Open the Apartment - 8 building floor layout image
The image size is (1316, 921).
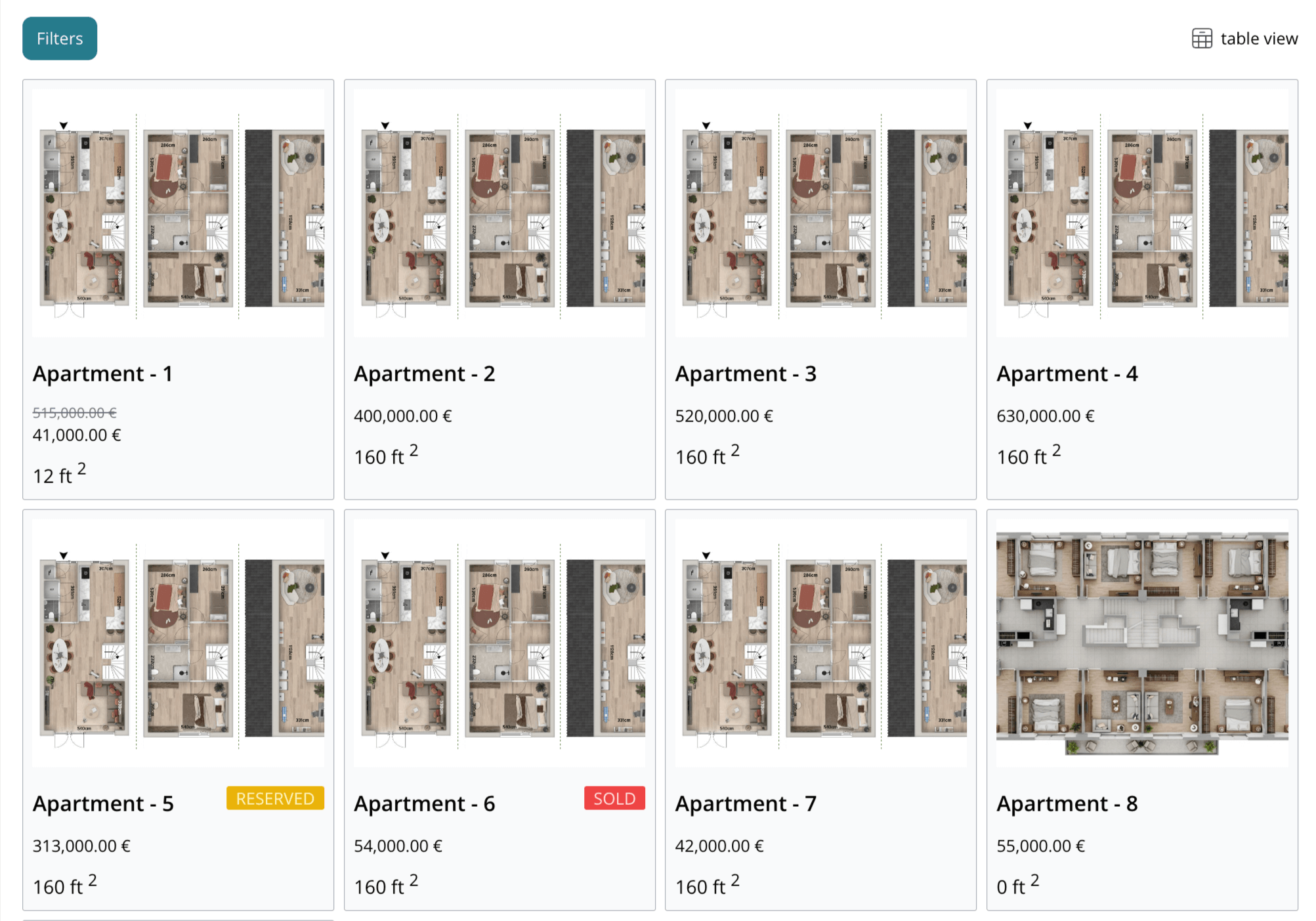(x=1141, y=643)
